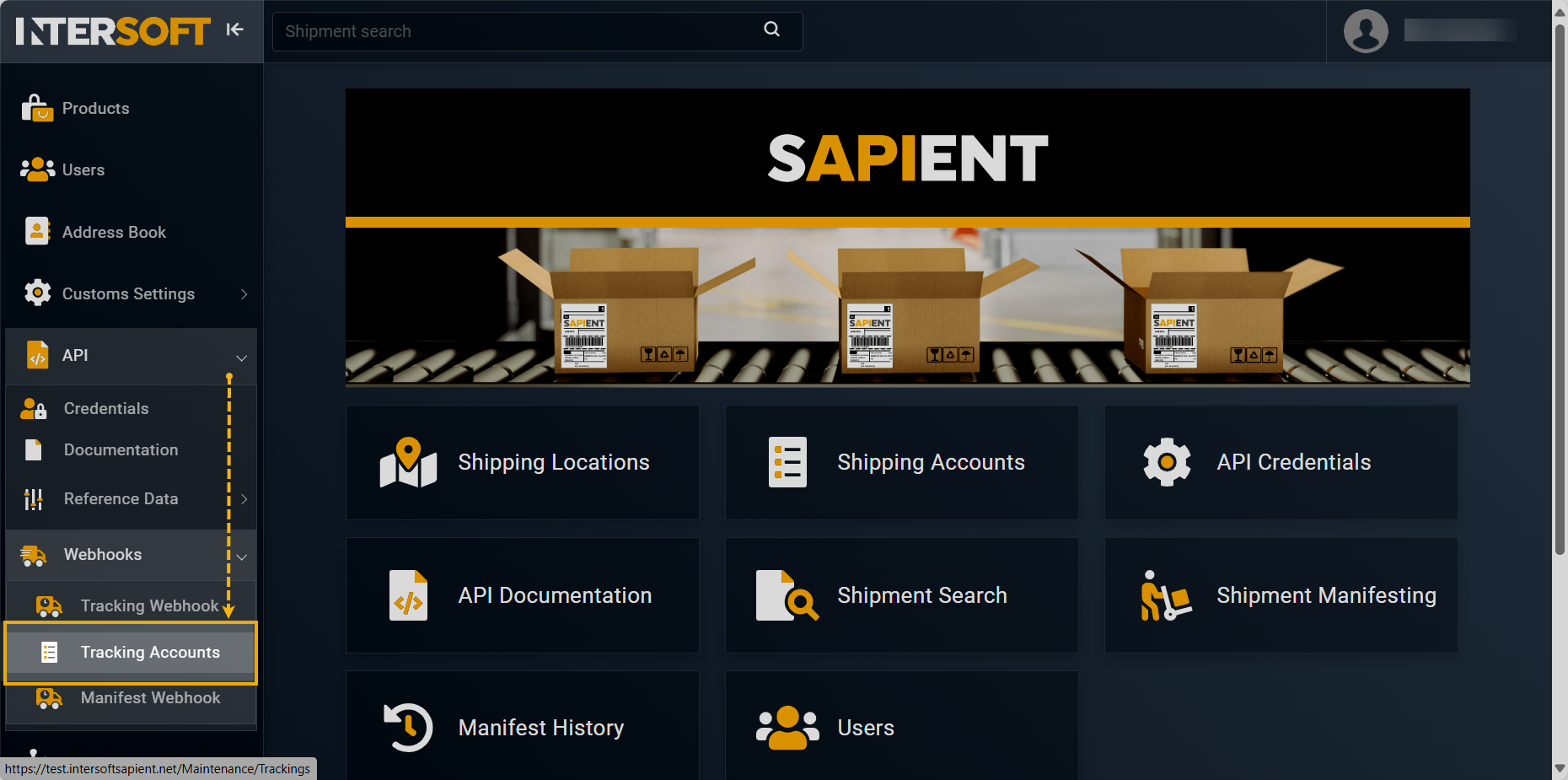
Task: Click the API code file icon
Action: [37, 355]
